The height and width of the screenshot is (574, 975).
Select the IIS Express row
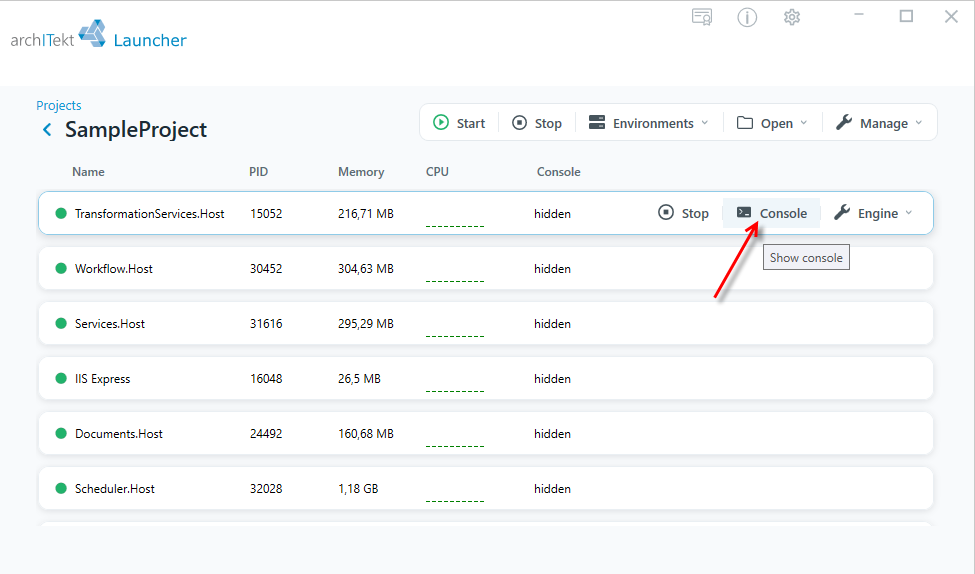coord(486,379)
